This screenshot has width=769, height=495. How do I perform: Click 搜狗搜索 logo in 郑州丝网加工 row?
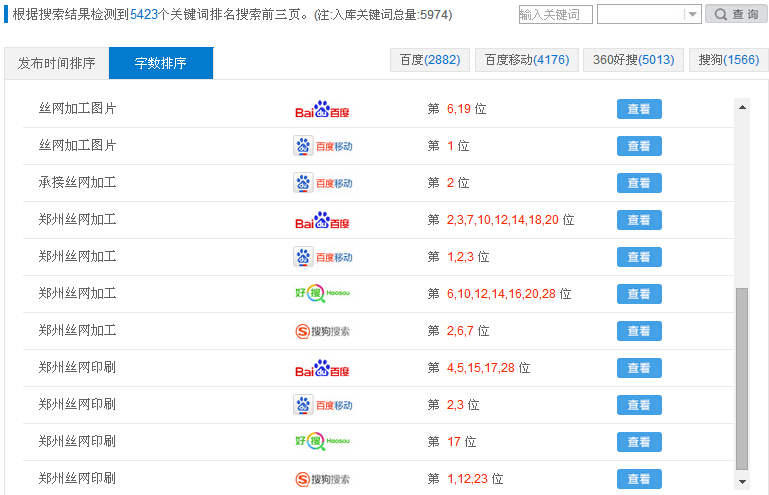tap(322, 331)
